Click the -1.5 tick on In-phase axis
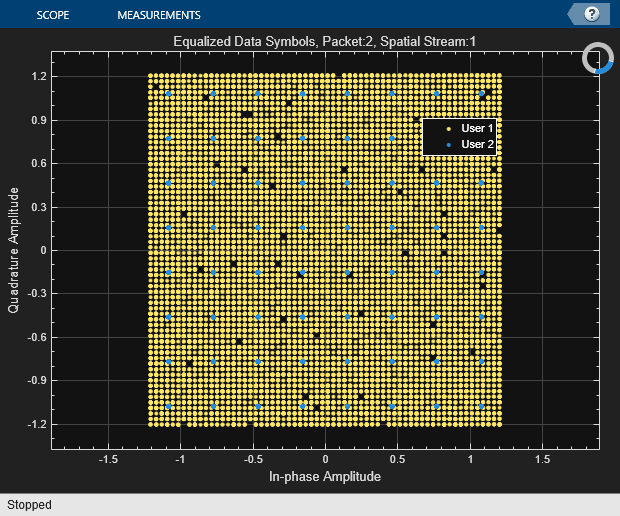This screenshot has height=516, width=620. (108, 459)
